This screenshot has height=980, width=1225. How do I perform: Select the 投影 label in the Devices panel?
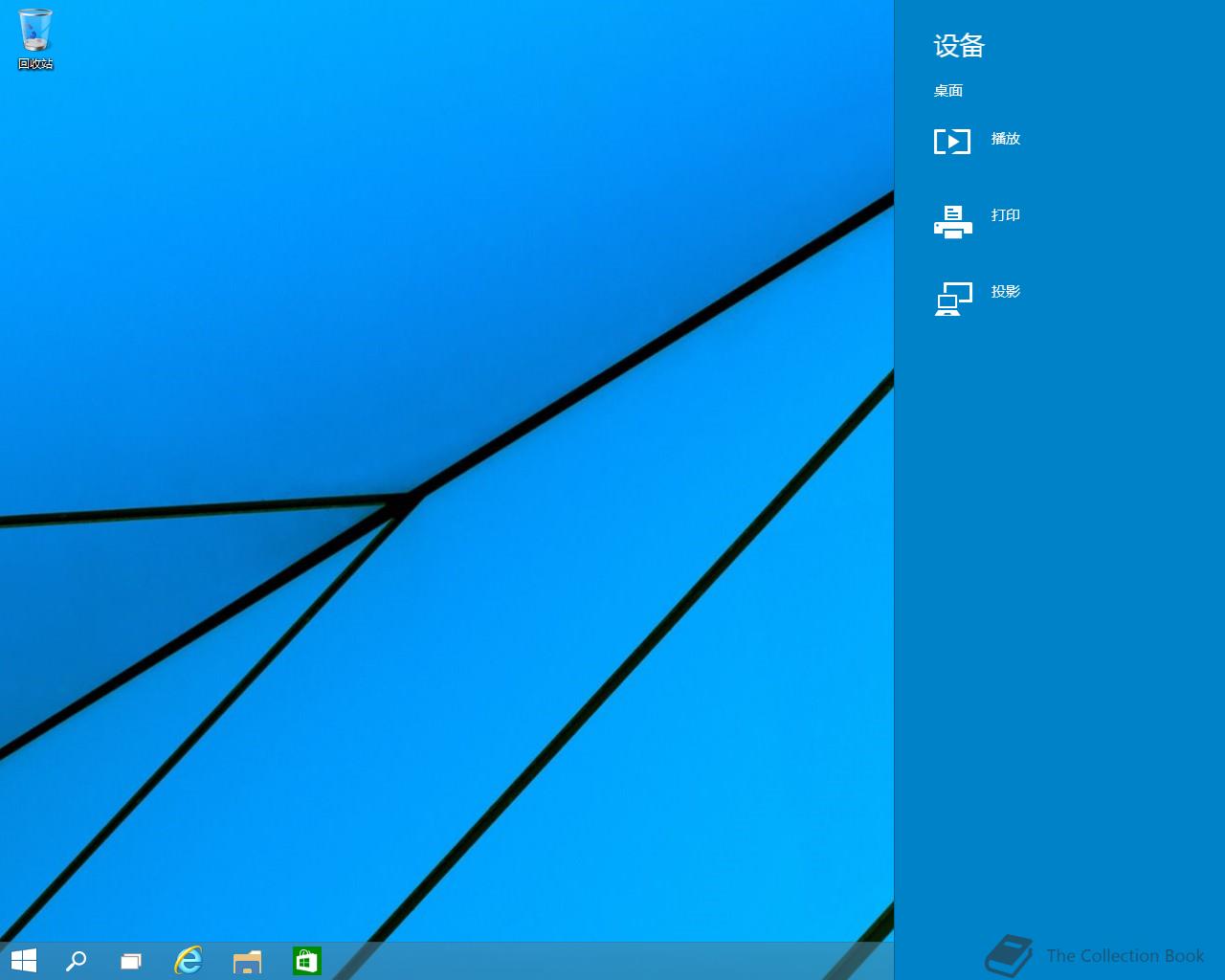(x=1006, y=292)
